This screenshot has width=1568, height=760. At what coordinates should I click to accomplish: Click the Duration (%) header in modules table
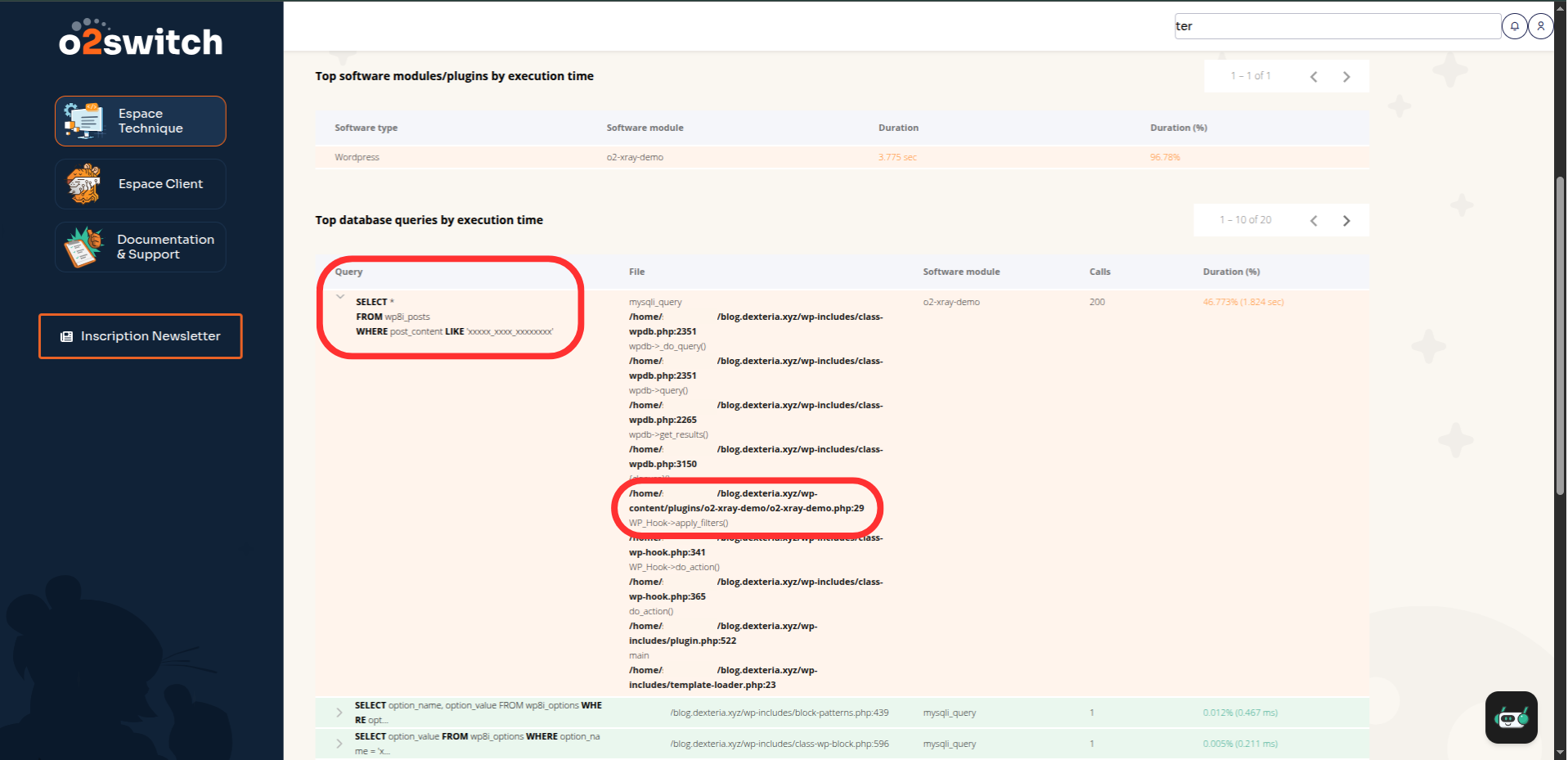(x=1179, y=128)
